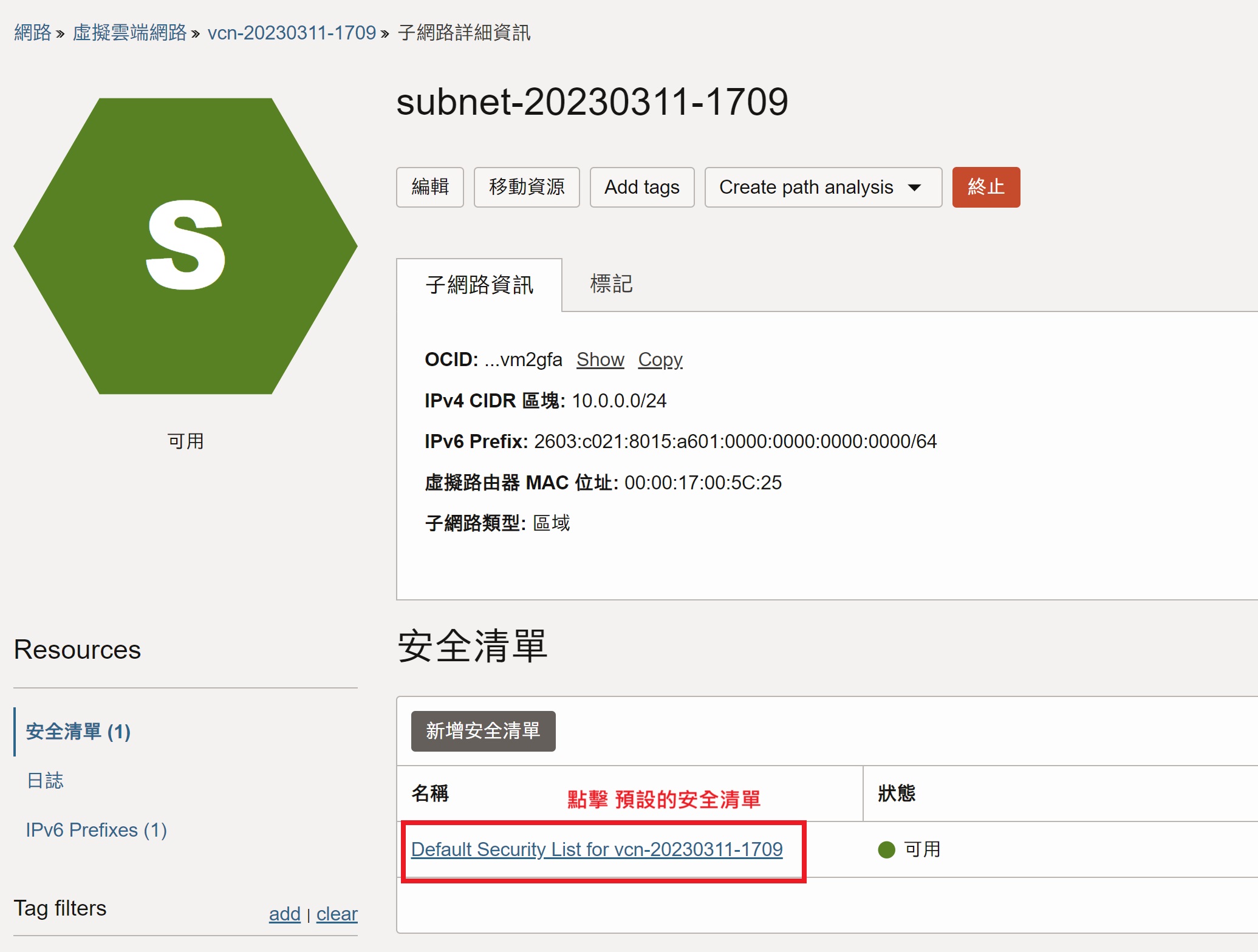This screenshot has height=952, width=1258.
Task: Show the full OCID value
Action: [600, 359]
